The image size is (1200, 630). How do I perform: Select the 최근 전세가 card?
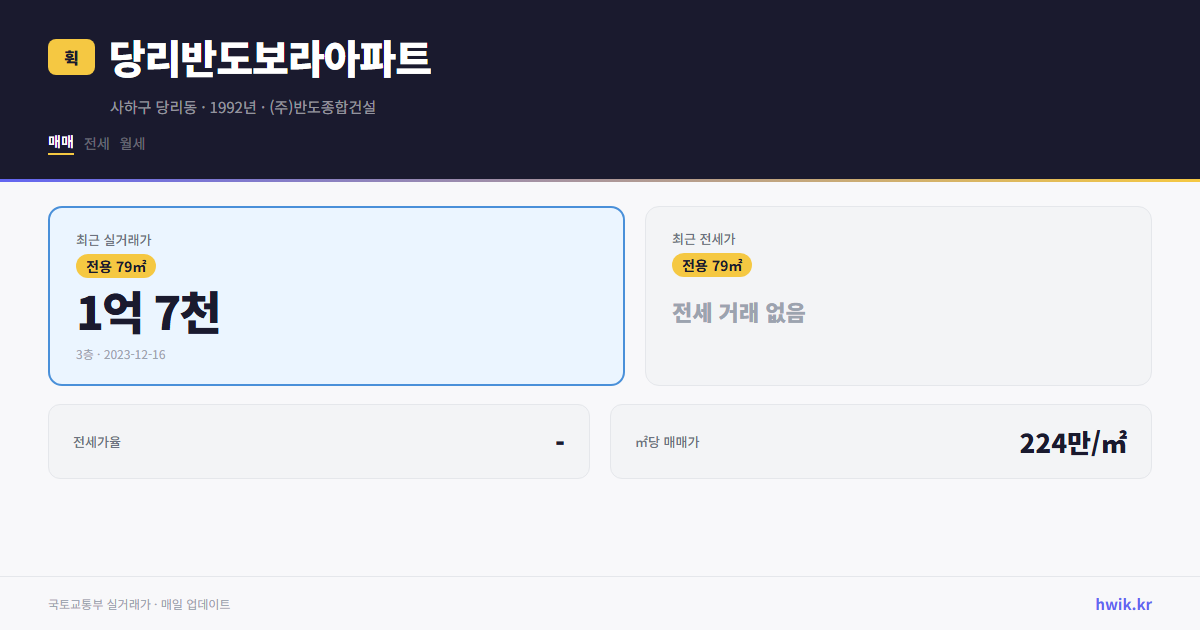click(898, 295)
